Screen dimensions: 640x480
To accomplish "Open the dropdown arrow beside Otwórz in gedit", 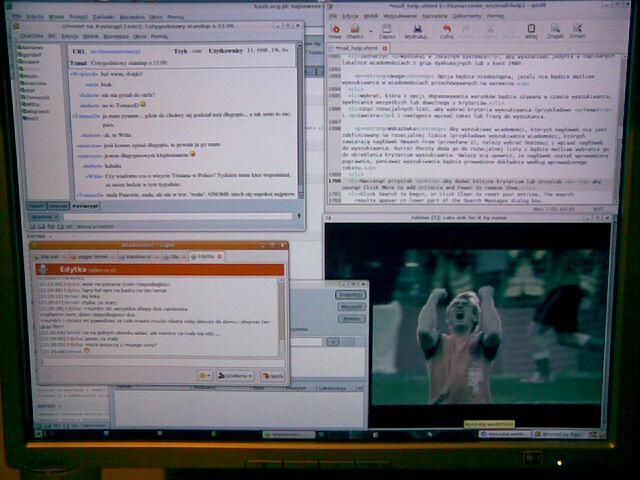I will click(371, 31).
